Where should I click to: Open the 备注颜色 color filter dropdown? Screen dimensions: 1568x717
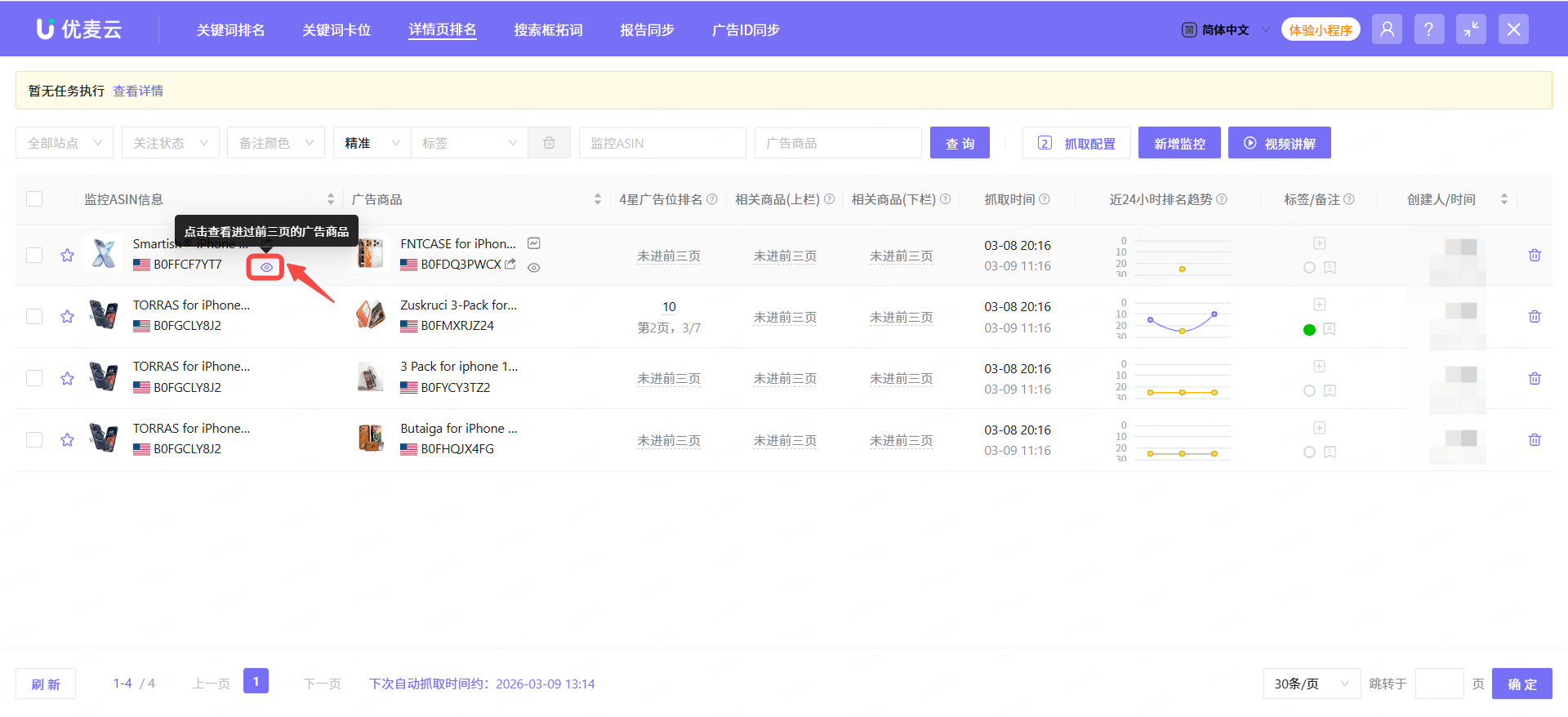275,143
